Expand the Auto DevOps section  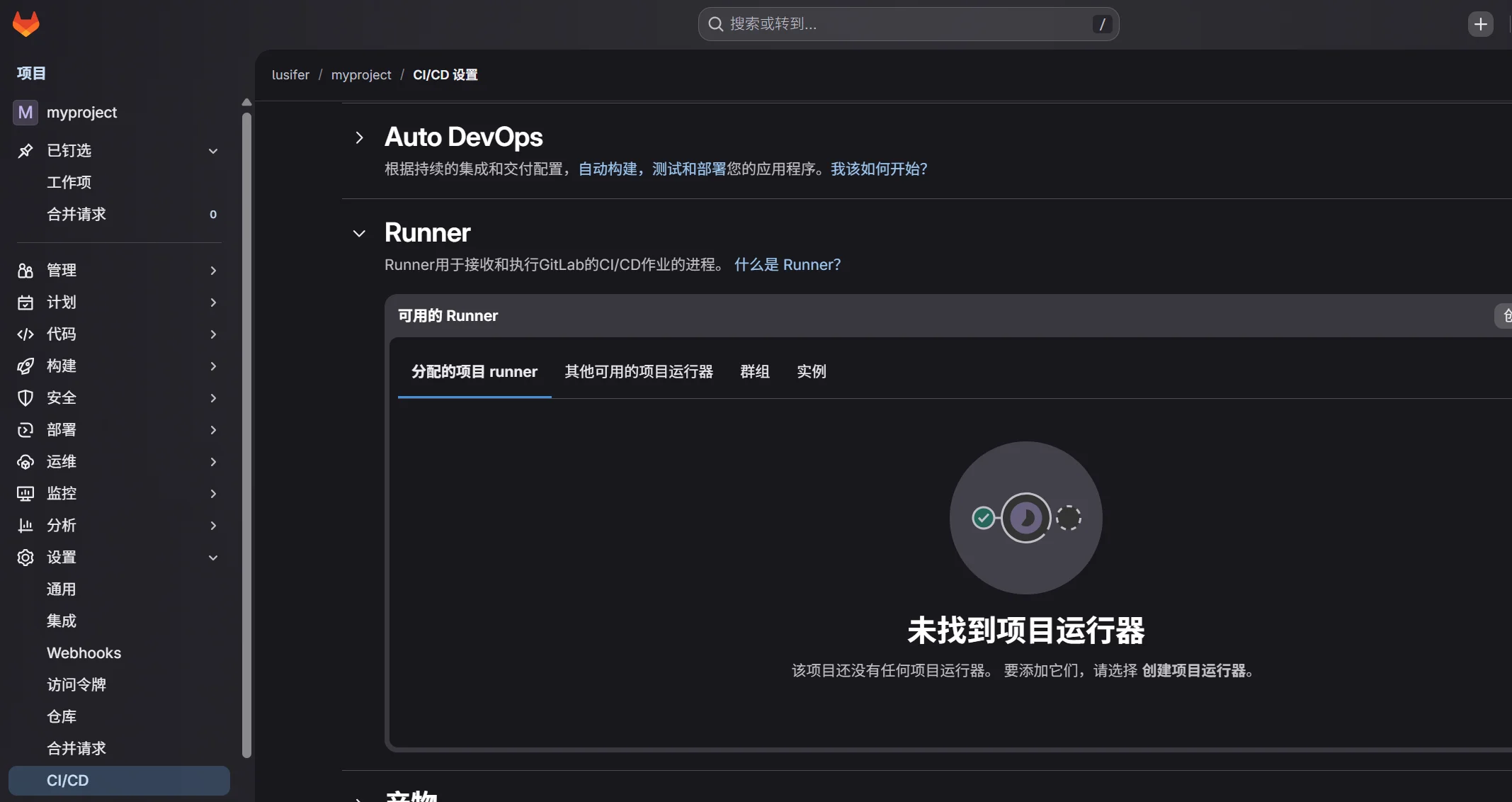coord(359,137)
